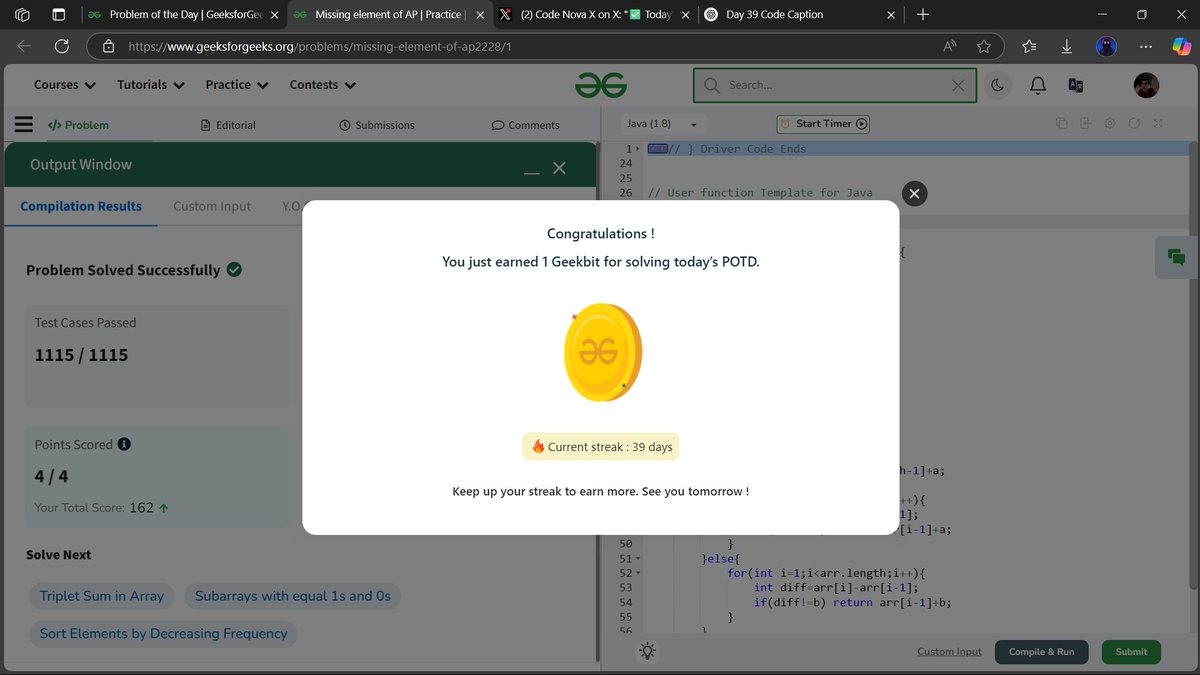Expand the Contests dropdown menu
The image size is (1200, 675).
point(323,85)
